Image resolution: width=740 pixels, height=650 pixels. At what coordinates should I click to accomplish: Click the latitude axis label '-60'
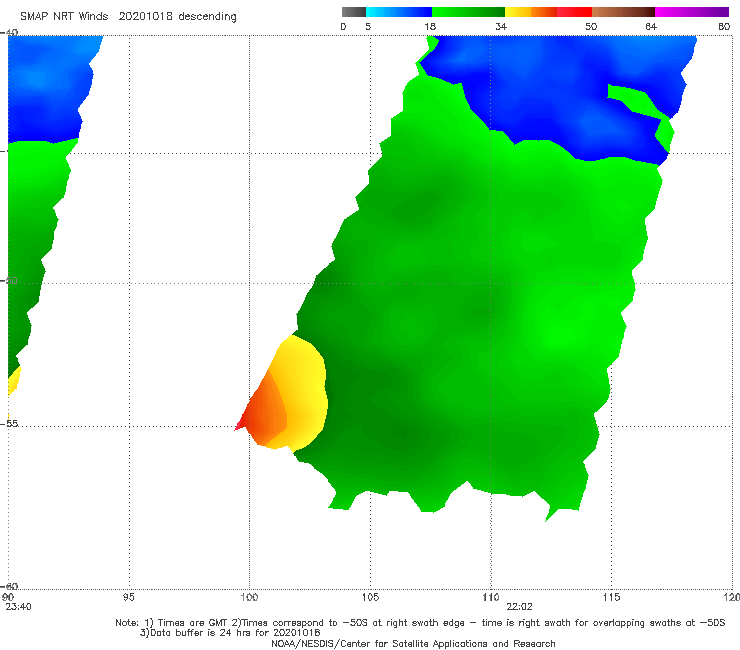click(10, 586)
